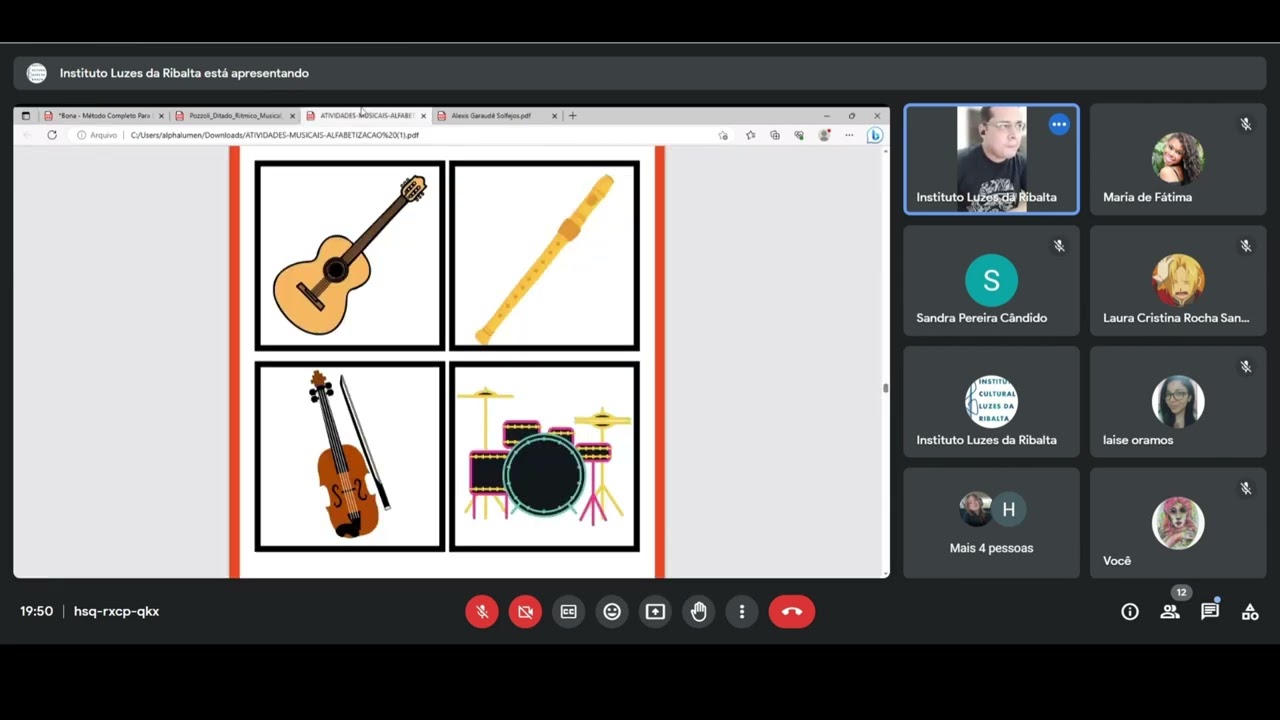Click the present screen button
This screenshot has width=1280, height=720.
pos(655,612)
